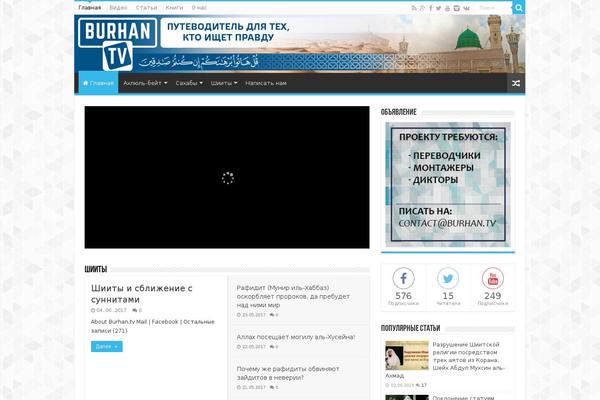Open the Видео top menu item

pyautogui.click(x=118, y=7)
